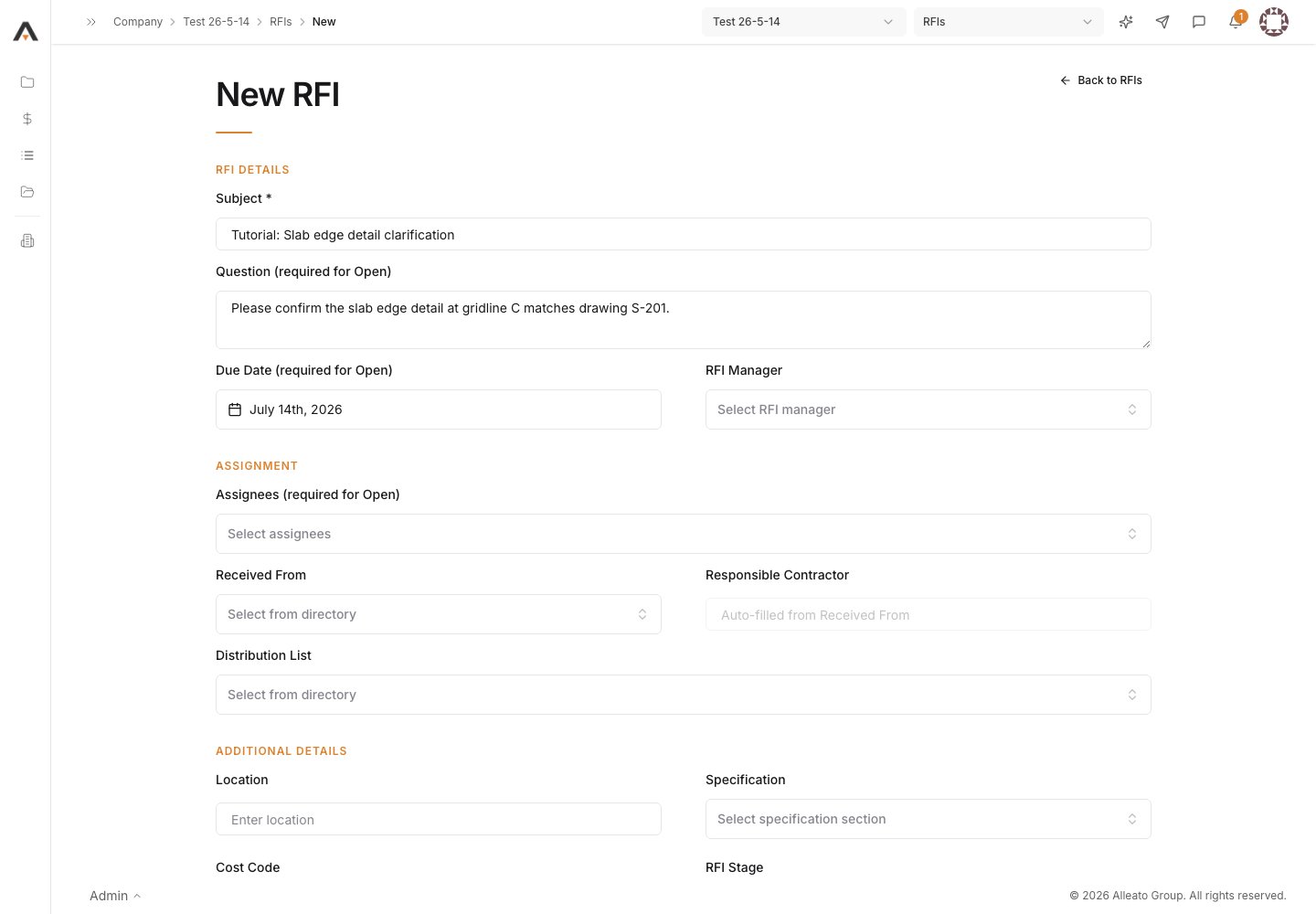Image resolution: width=1316 pixels, height=914 pixels.
Task: Click the New RFI page title
Action: [278, 94]
